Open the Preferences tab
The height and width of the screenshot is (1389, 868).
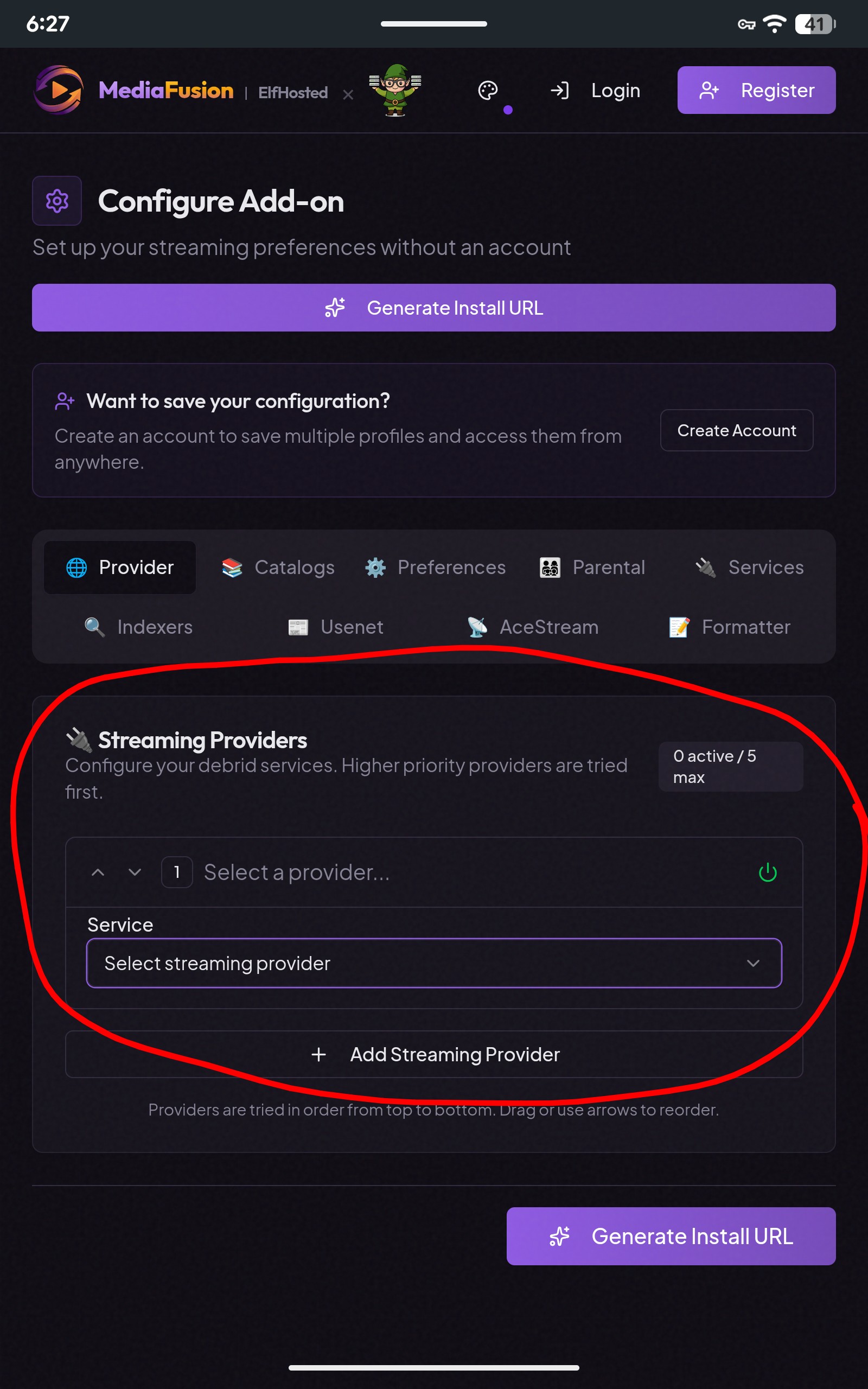(x=436, y=567)
